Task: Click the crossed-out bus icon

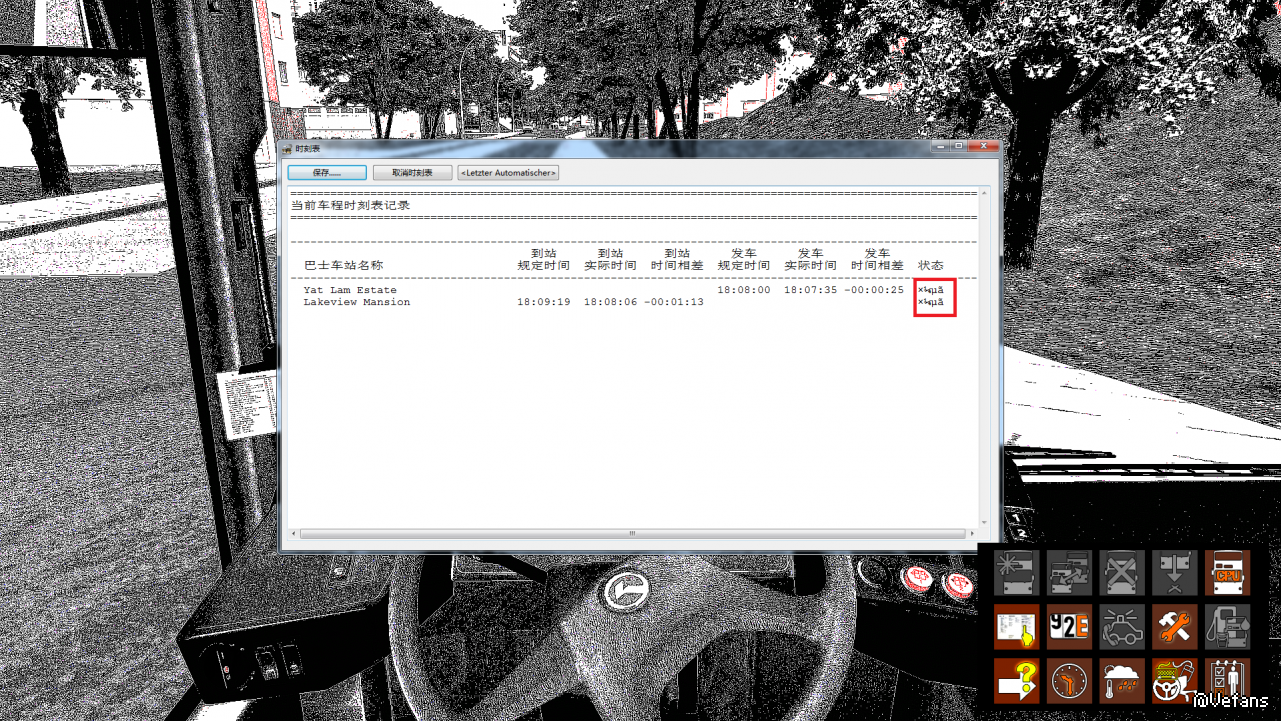Action: (1122, 573)
